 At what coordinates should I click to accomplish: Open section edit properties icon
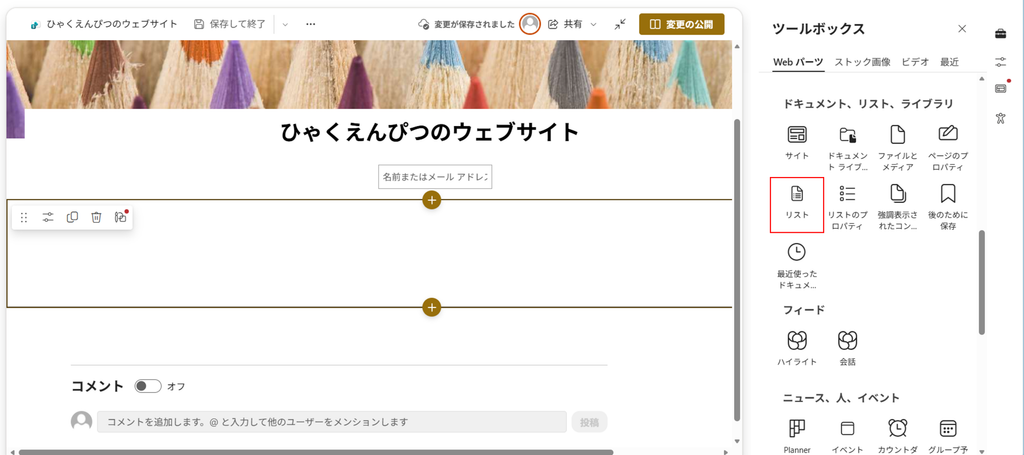tap(48, 217)
